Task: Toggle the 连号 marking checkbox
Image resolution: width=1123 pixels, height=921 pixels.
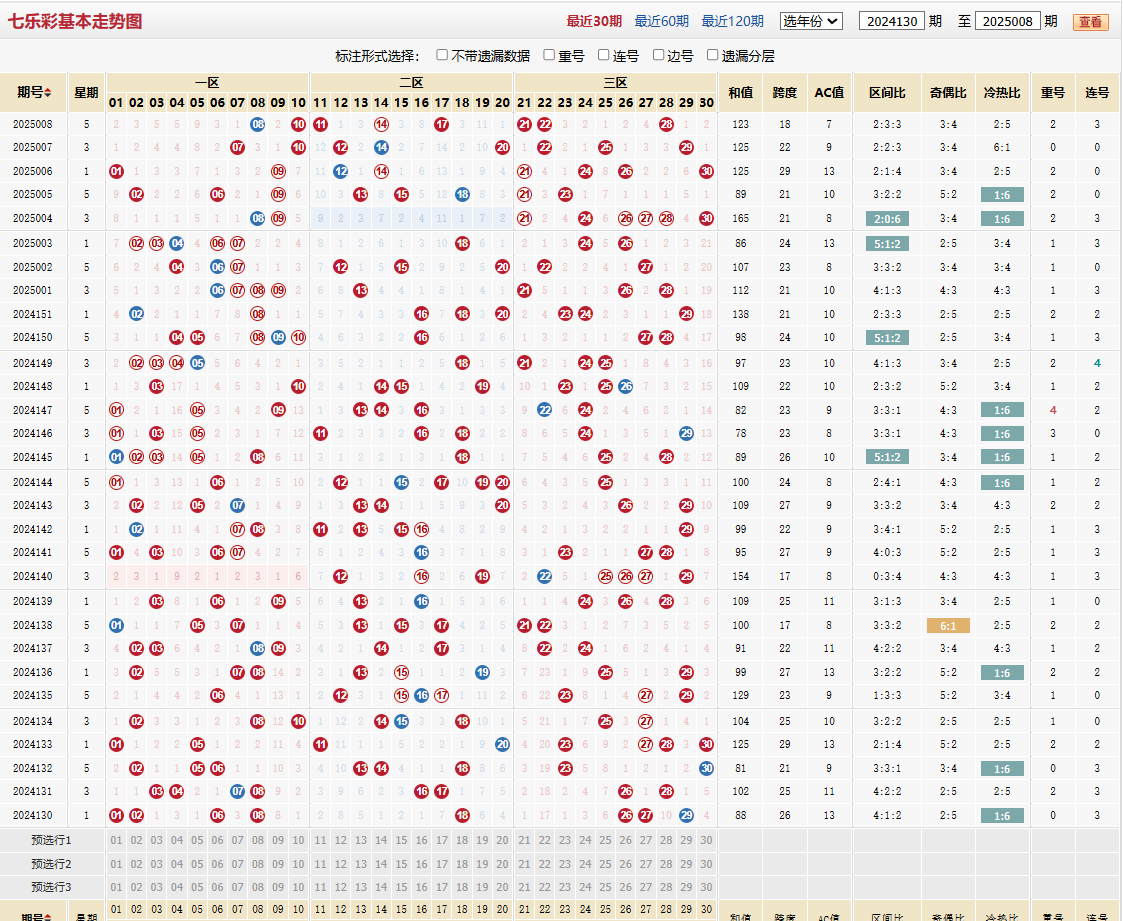Action: click(604, 55)
